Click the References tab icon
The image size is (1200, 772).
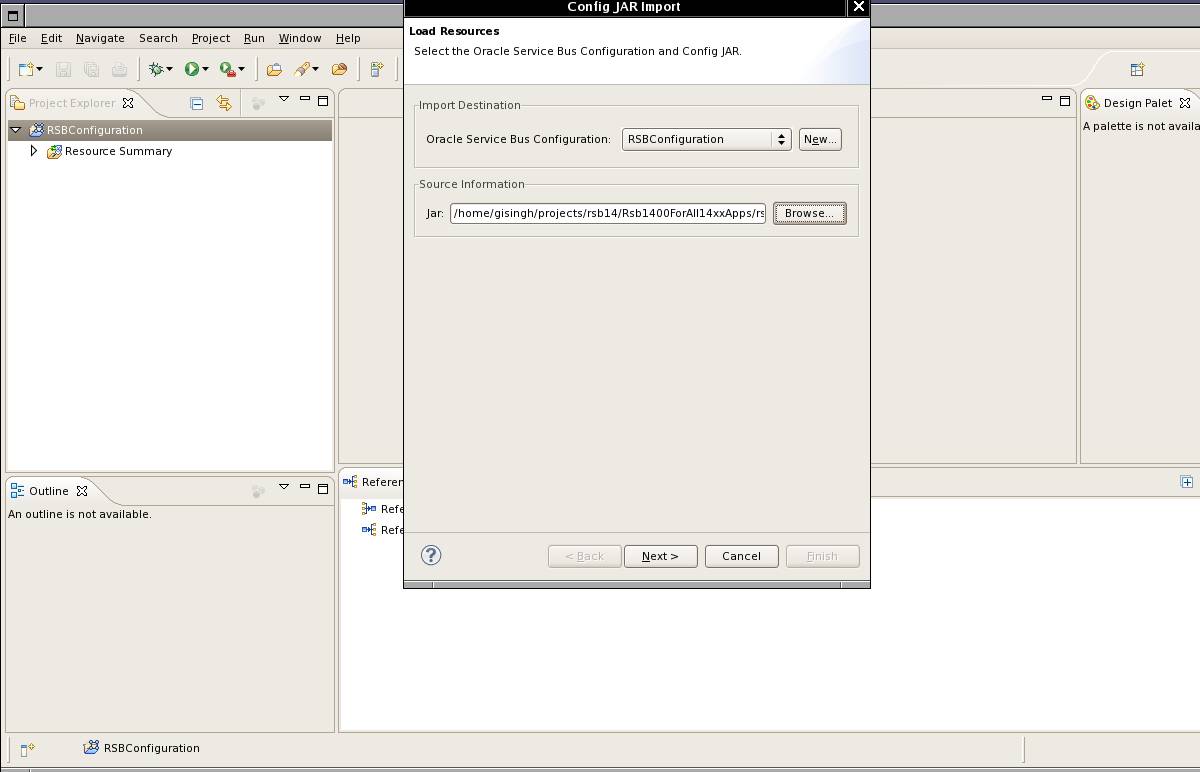pyautogui.click(x=350, y=482)
